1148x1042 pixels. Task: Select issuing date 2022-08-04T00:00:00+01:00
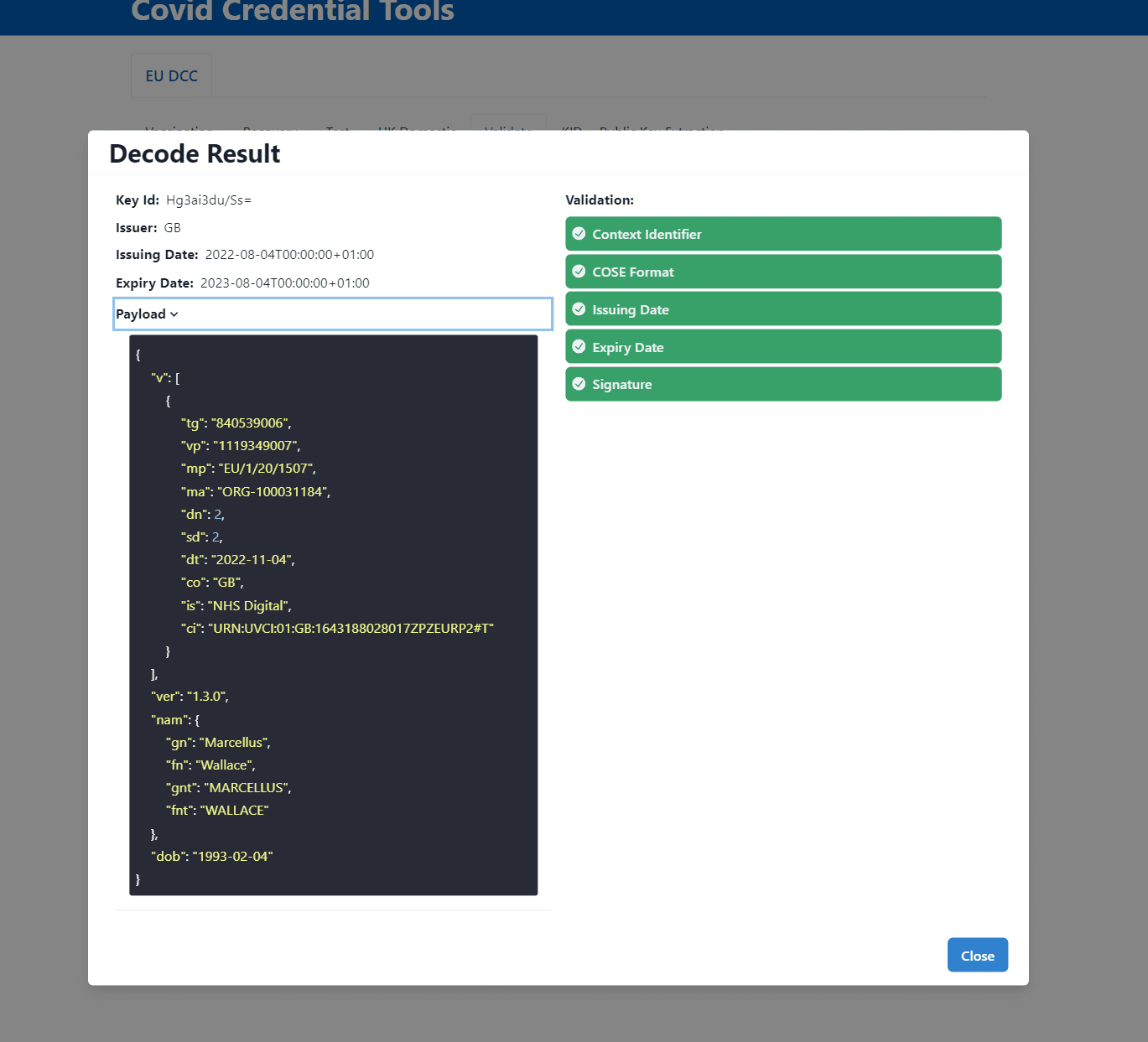289,255
